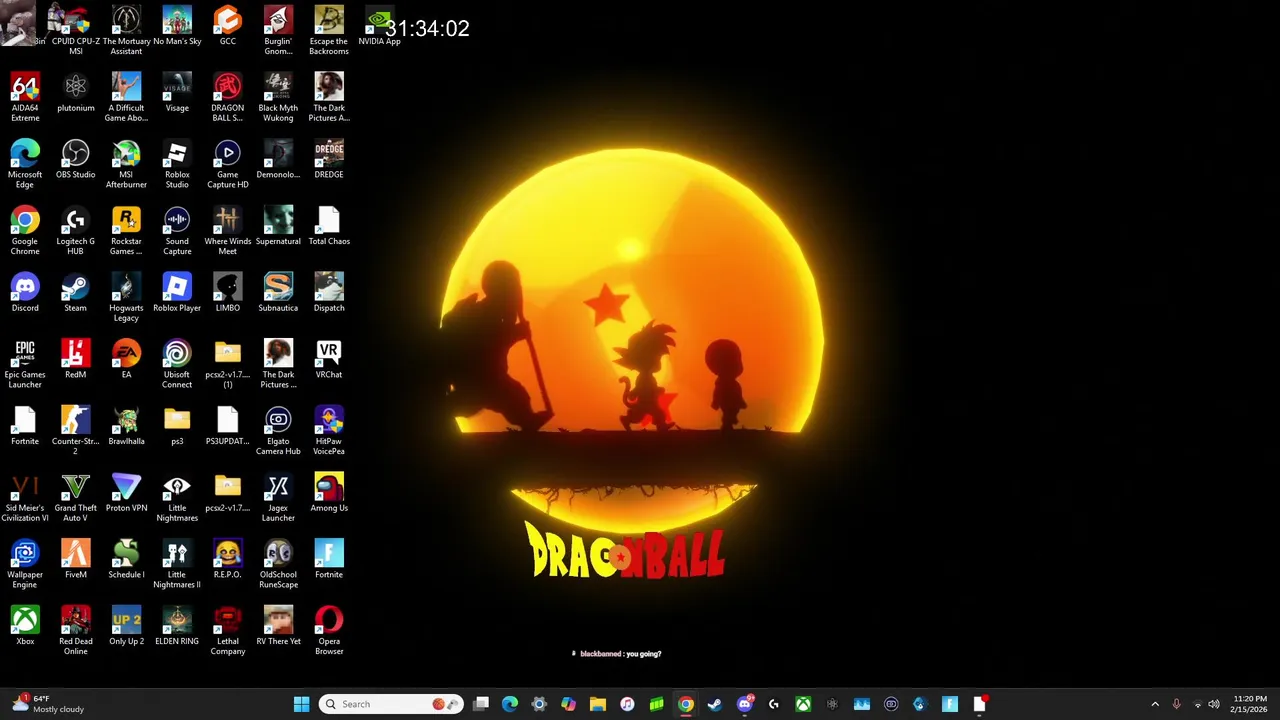Image resolution: width=1280 pixels, height=720 pixels.
Task: Open the NVIDIA App desktop icon
Action: pyautogui.click(x=379, y=26)
